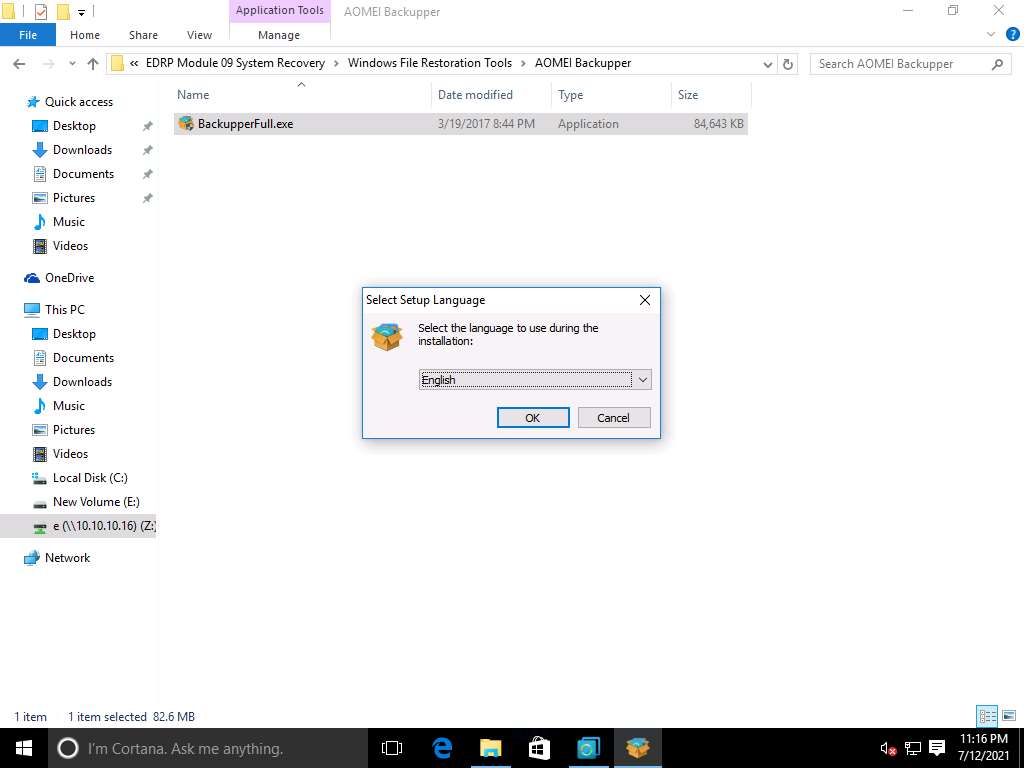Select the network drive e (\\10.10.10.16) (Z:)
The width and height of the screenshot is (1024, 768).
coord(78,526)
